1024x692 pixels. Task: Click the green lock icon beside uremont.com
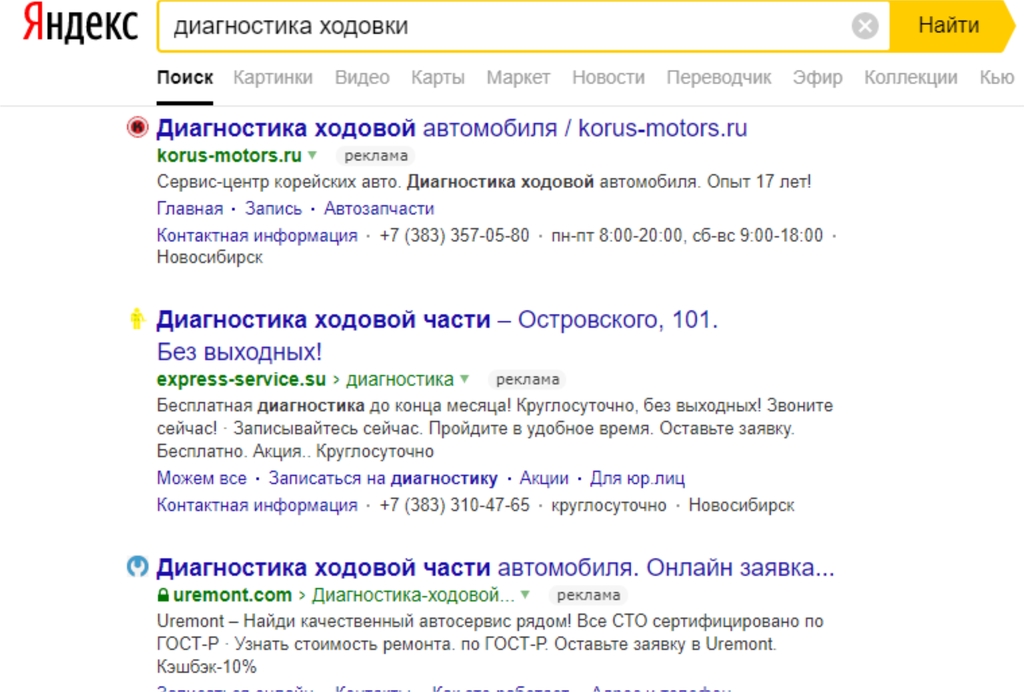tap(164, 595)
